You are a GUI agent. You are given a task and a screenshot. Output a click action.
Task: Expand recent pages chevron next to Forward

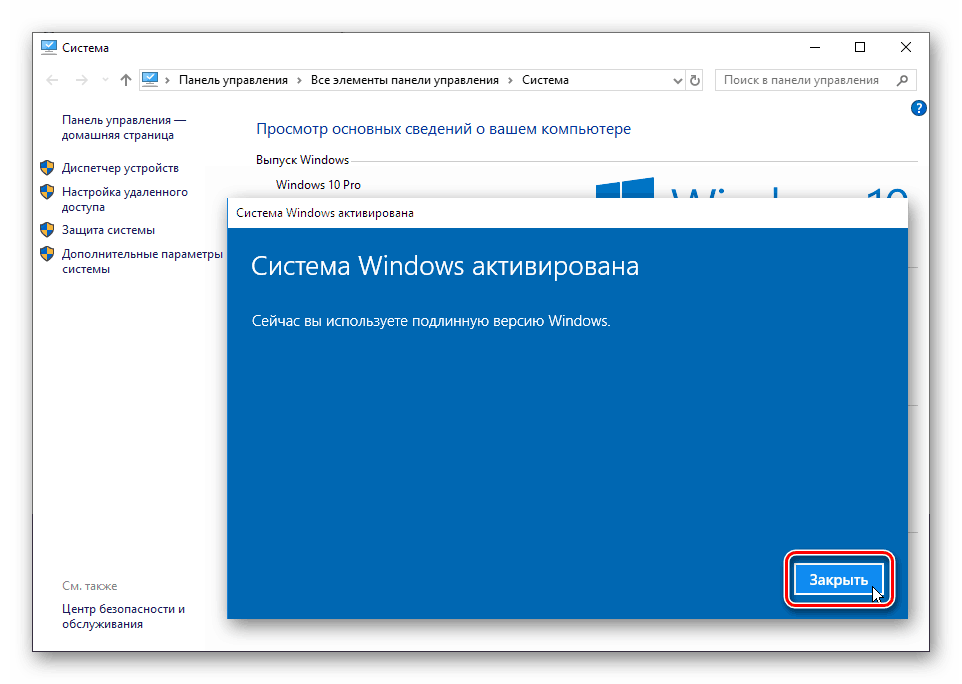point(103,79)
